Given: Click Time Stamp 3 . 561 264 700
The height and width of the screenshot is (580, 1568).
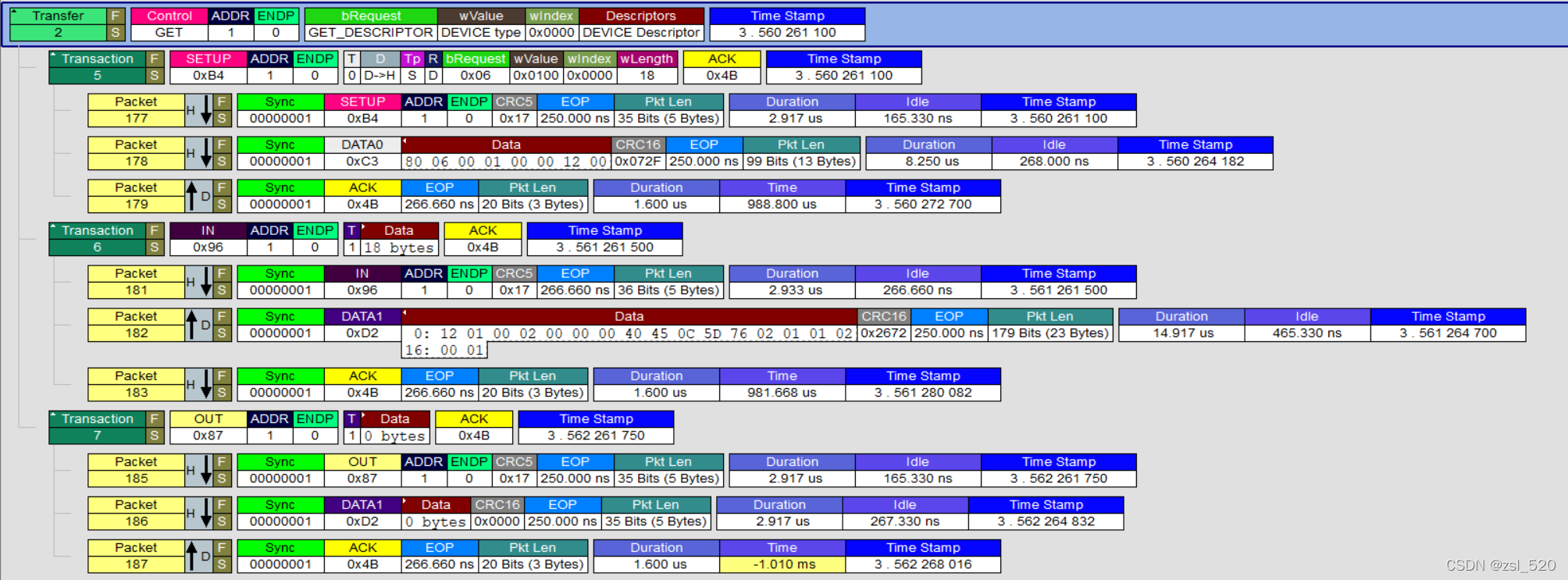Looking at the screenshot, I should (1449, 333).
